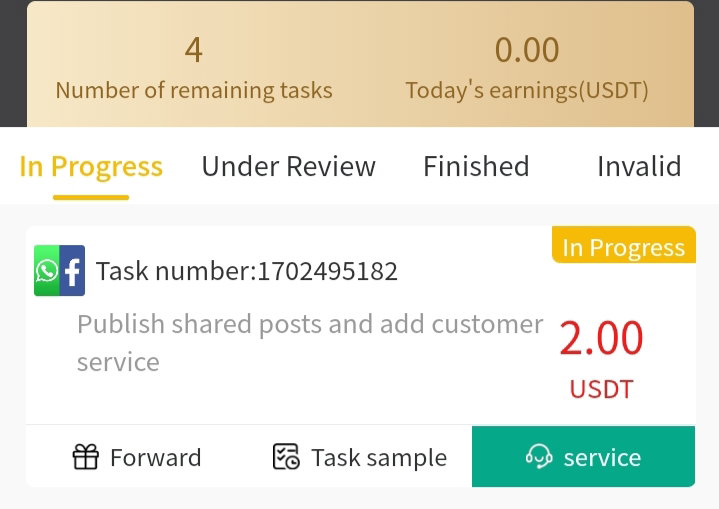
Task: Click the headset icon on service button
Action: tap(539, 457)
